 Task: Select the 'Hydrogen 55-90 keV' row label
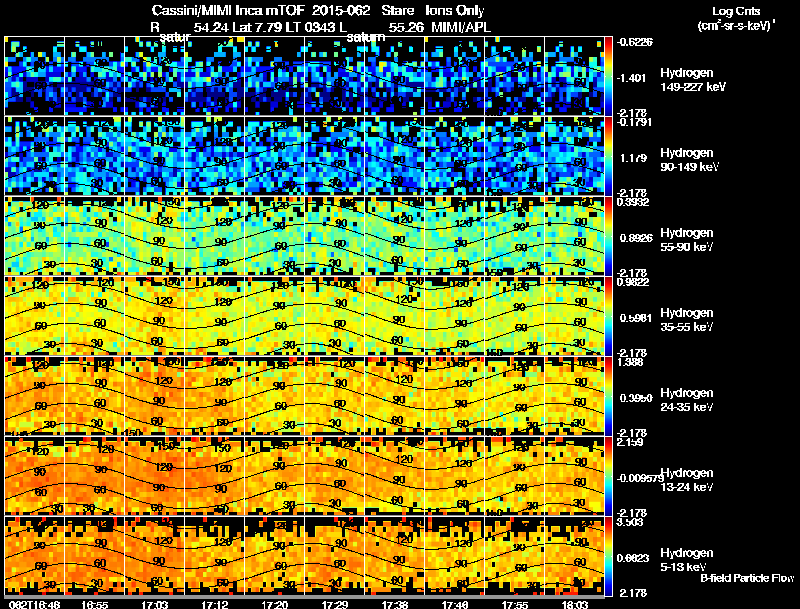[687, 240]
